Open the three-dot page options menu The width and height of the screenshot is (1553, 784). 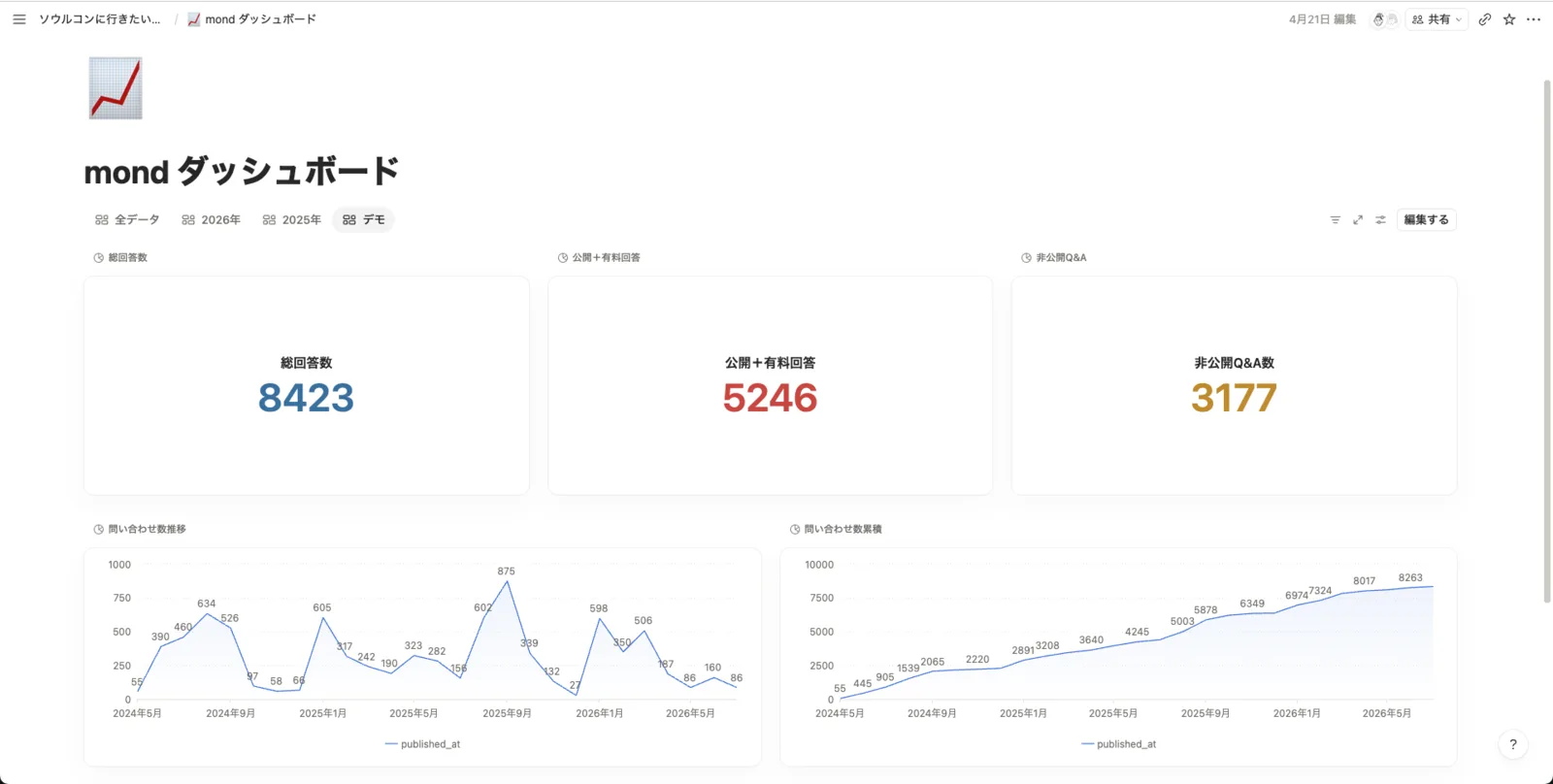(x=1534, y=19)
